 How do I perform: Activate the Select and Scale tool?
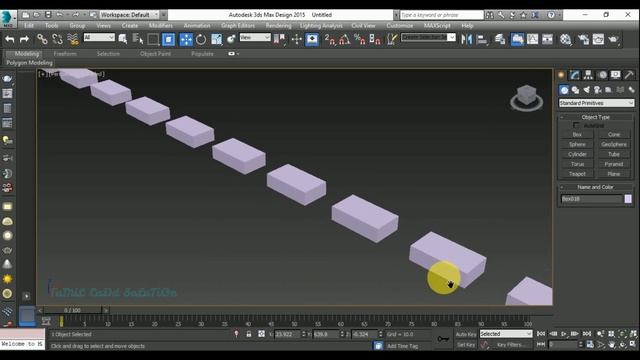[216, 39]
